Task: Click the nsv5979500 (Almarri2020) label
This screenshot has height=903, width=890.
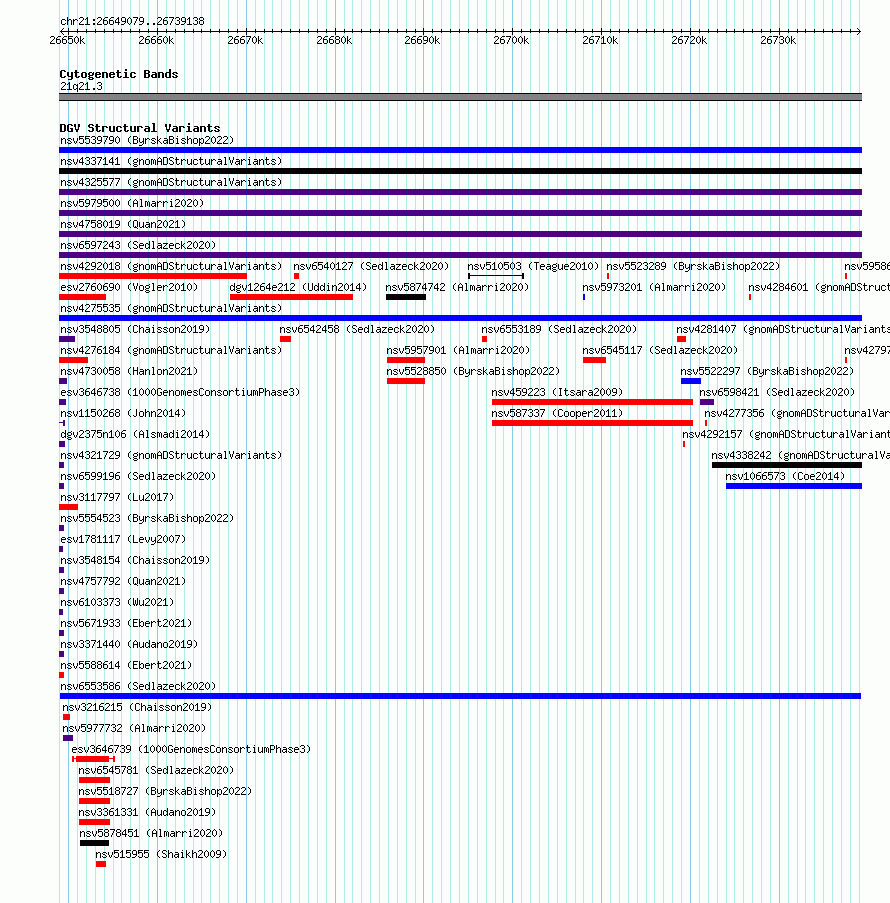Action: (132, 203)
